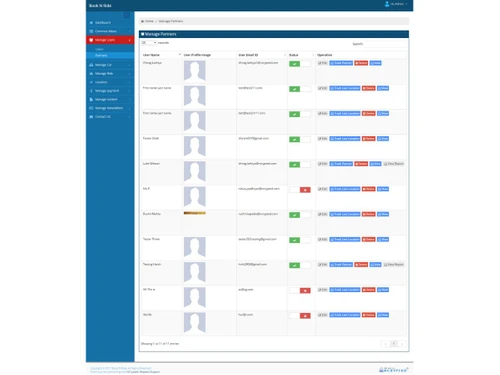This screenshot has width=500, height=375.
Task: Click inside the Search input field
Action: [x=385, y=44]
